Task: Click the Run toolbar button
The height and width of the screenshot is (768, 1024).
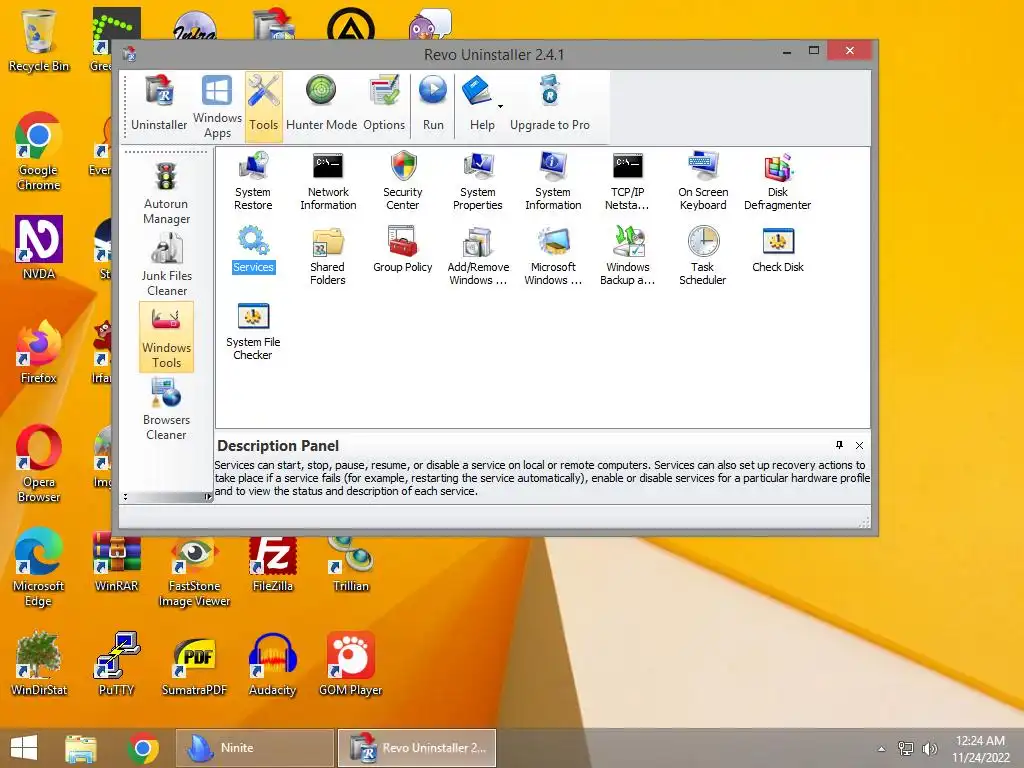Action: click(433, 103)
